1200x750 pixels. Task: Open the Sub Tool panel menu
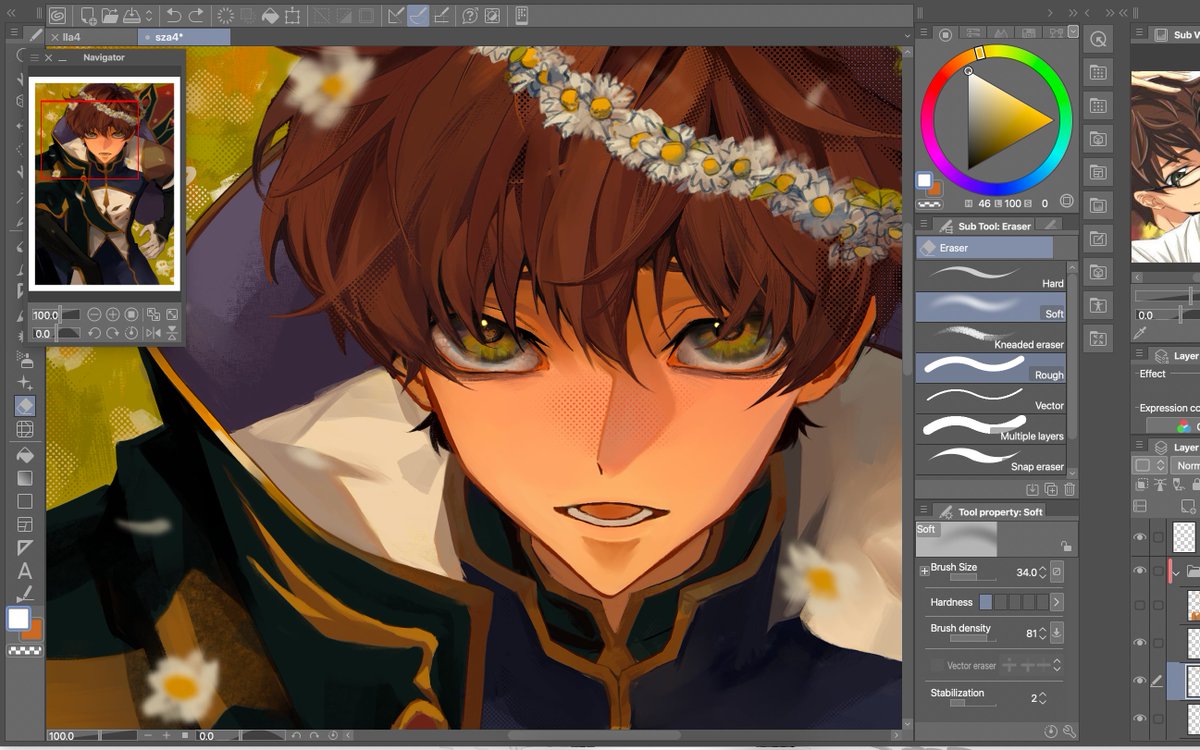pos(923,226)
